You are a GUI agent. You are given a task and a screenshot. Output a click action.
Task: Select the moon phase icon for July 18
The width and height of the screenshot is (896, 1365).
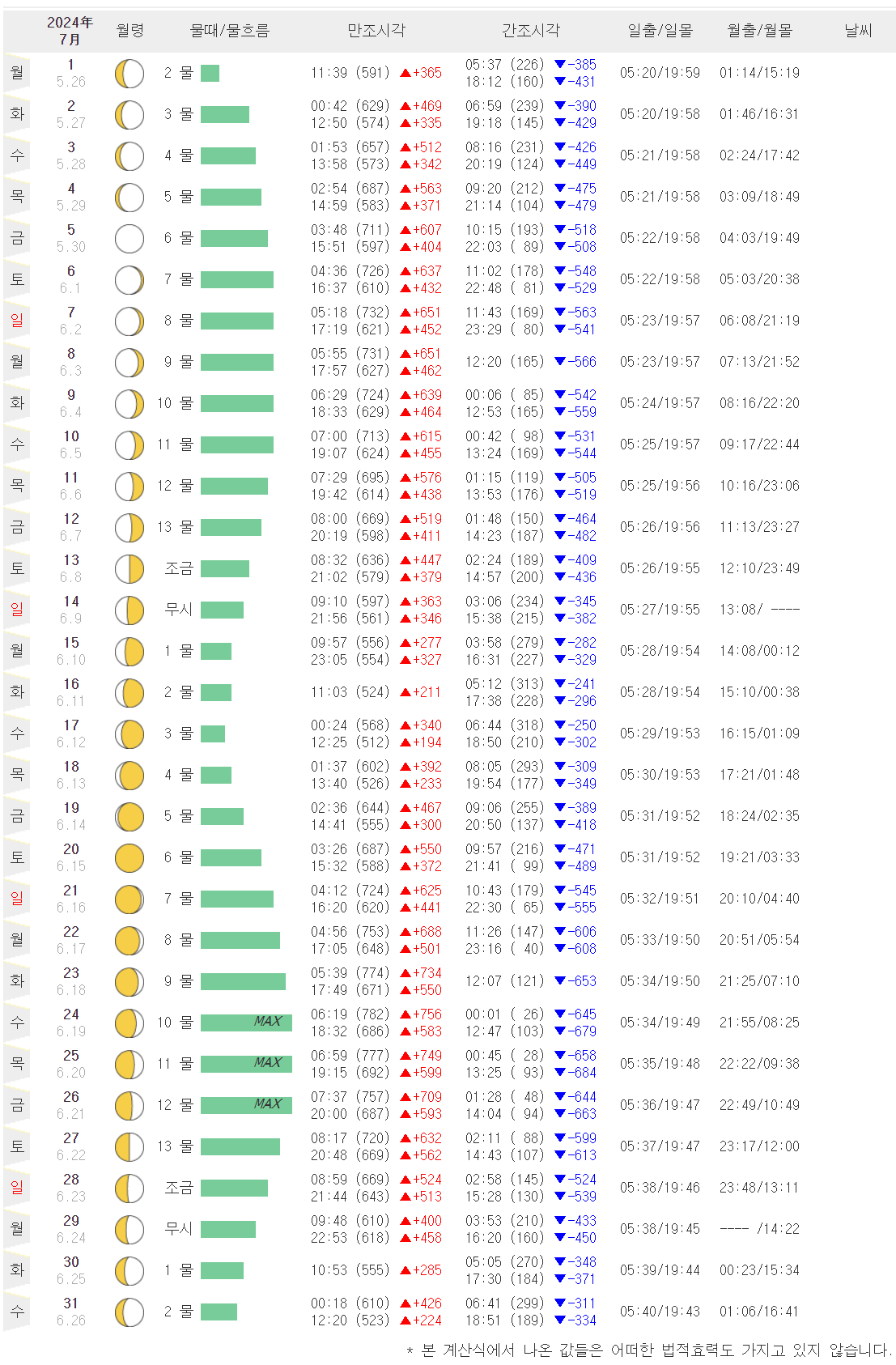coord(130,776)
